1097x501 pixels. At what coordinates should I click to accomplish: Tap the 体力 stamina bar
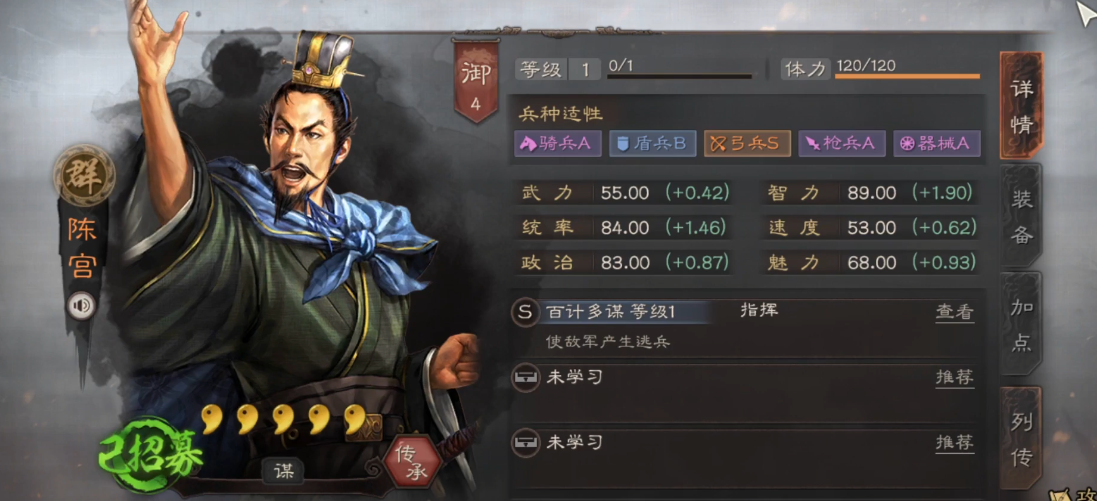tap(907, 76)
